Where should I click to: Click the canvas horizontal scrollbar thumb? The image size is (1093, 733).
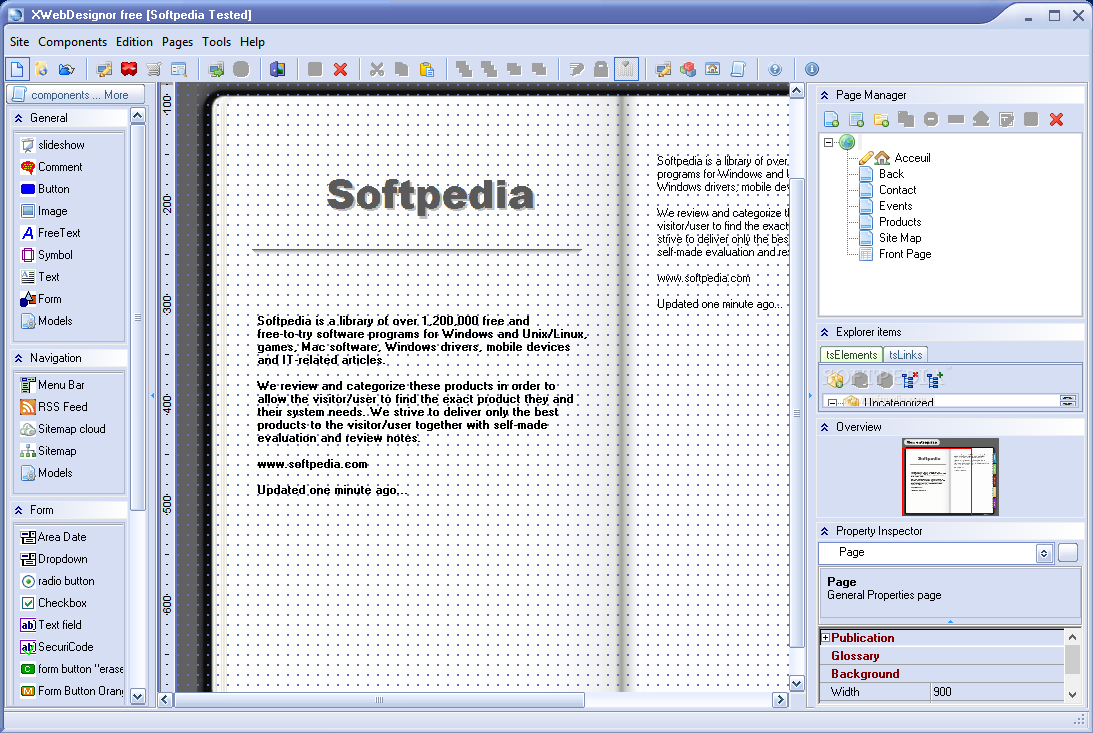[379, 700]
